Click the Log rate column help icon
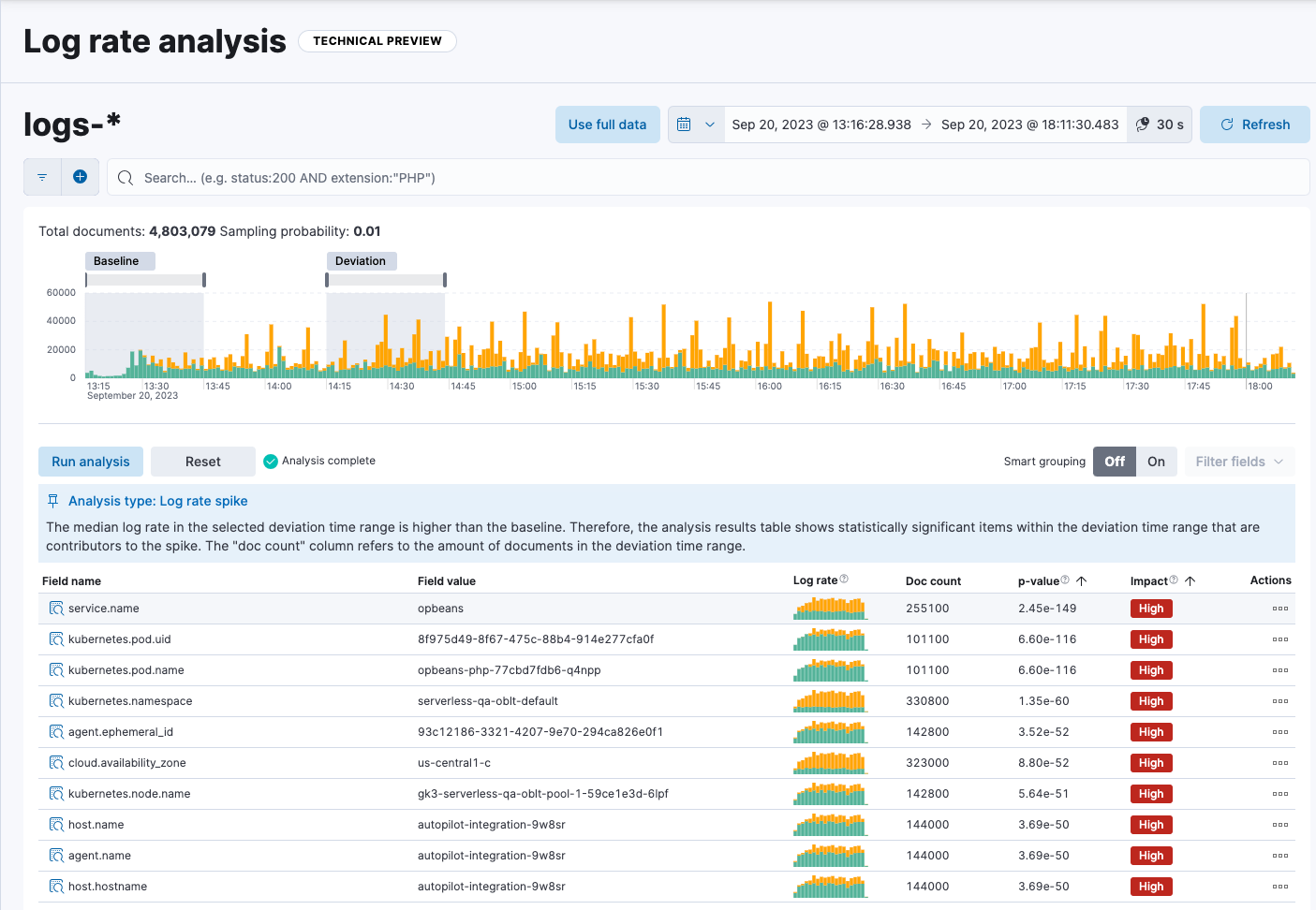This screenshot has width=1316, height=910. pos(844,580)
